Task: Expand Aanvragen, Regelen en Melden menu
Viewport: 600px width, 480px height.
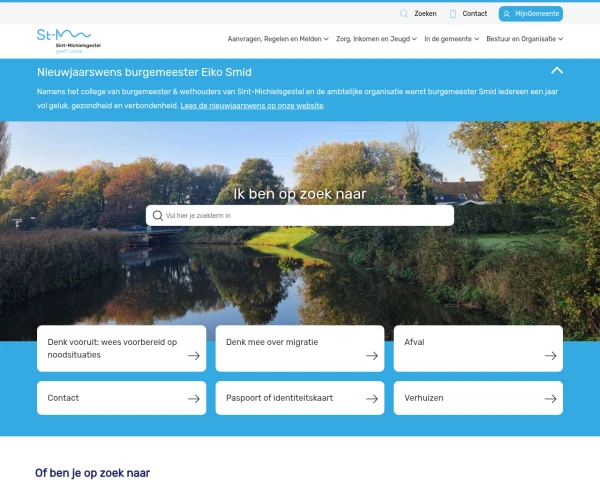Action: (278, 39)
